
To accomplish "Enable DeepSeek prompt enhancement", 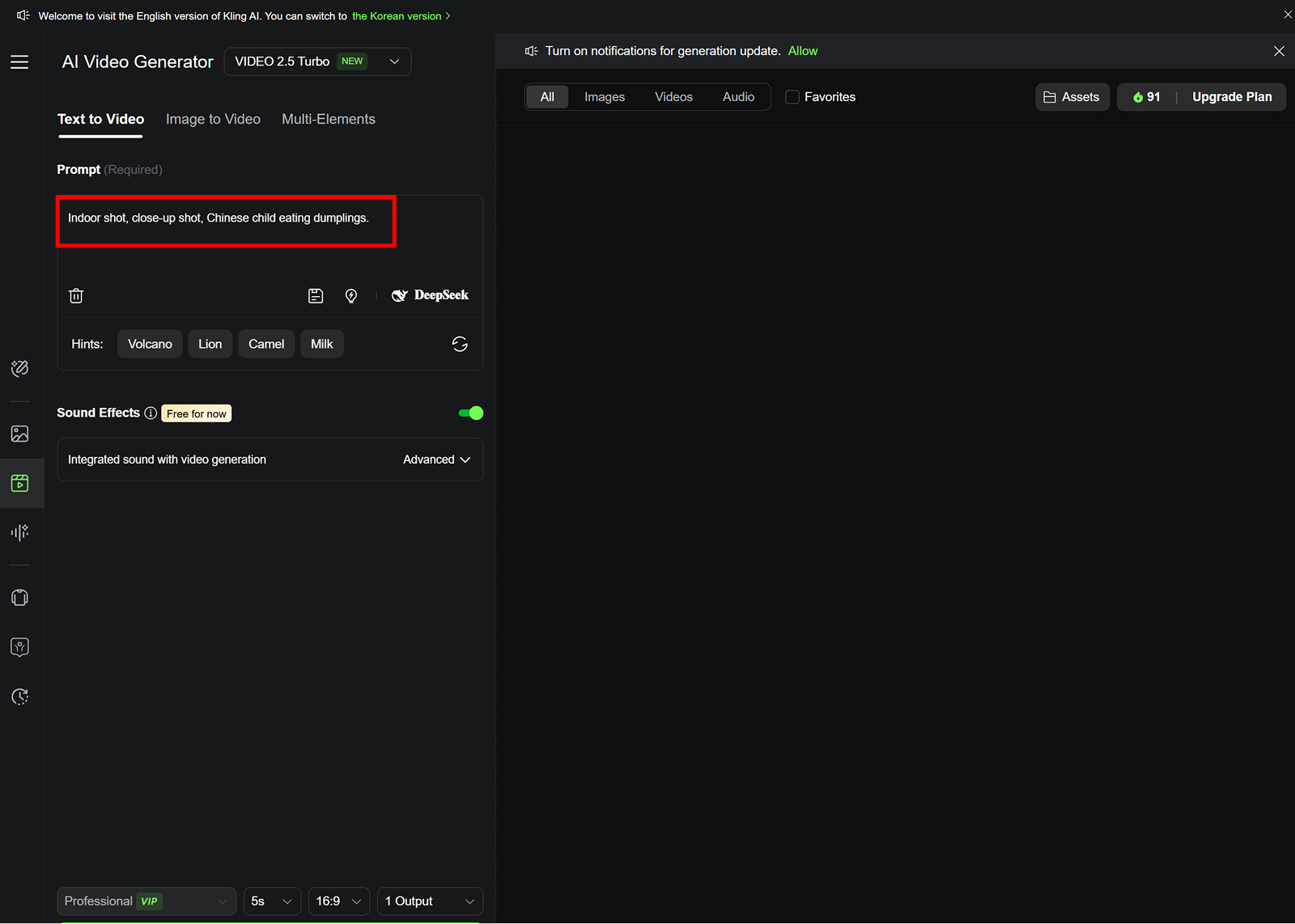I will click(x=430, y=295).
